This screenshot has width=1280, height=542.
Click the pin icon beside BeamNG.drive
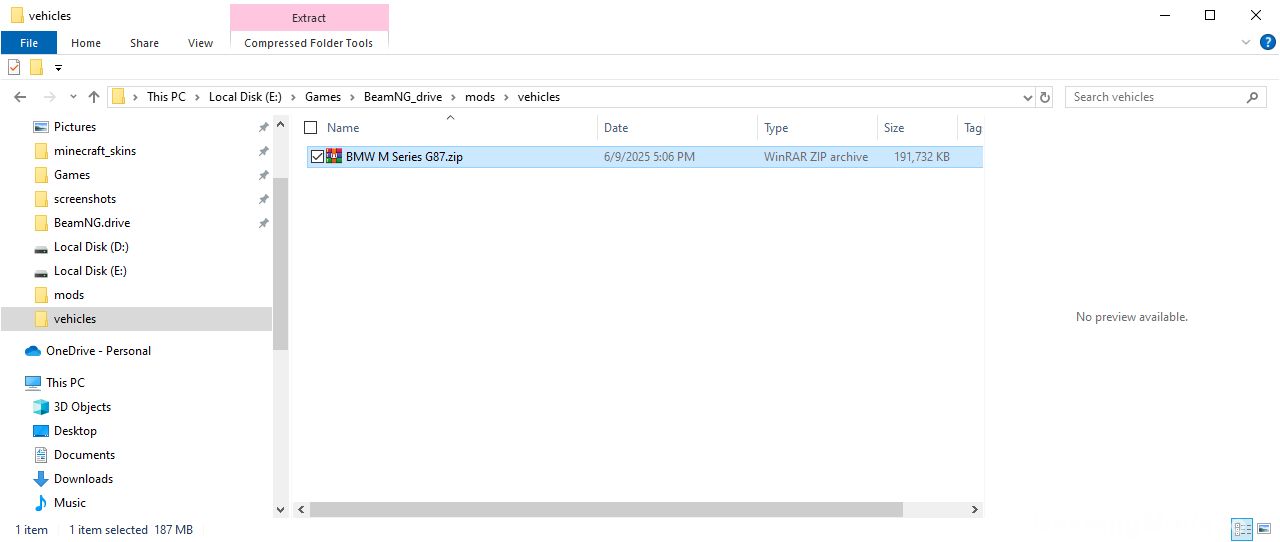(263, 223)
